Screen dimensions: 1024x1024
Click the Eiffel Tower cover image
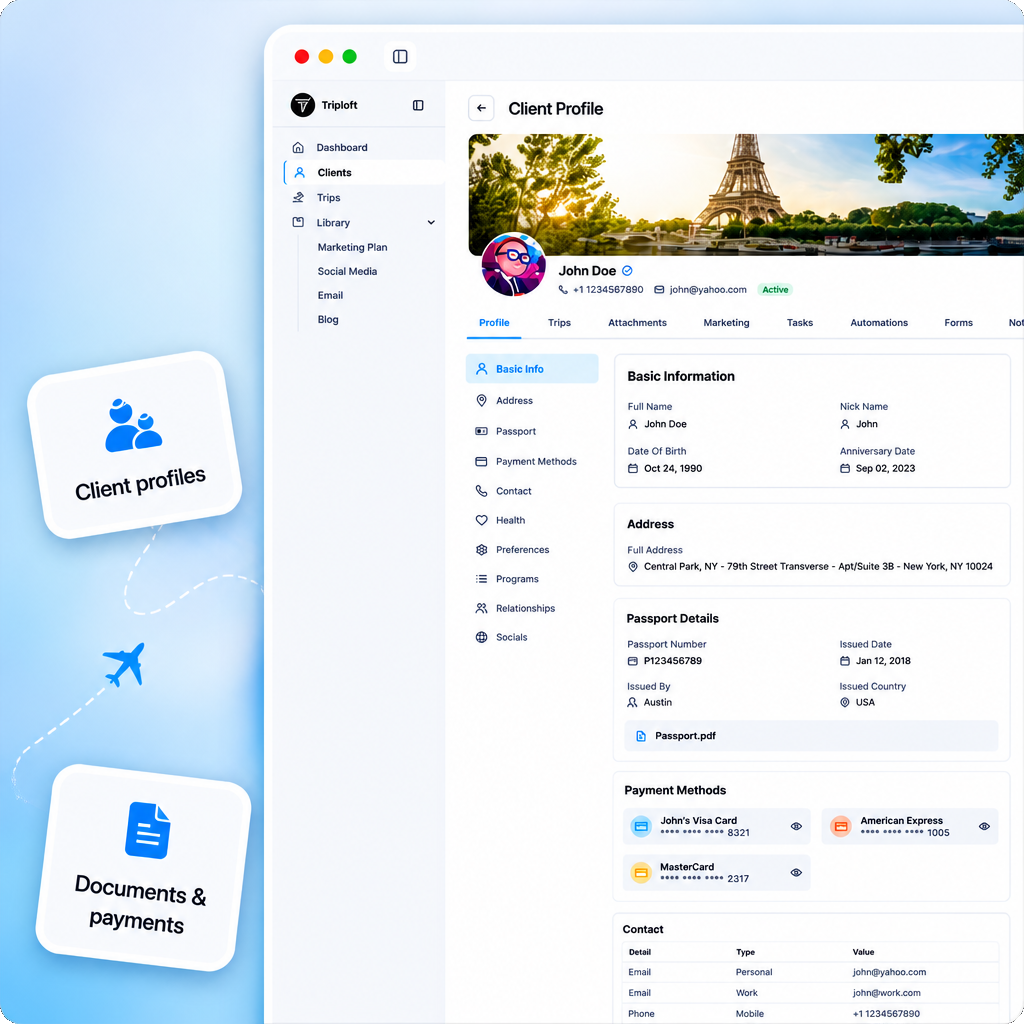pyautogui.click(x=746, y=195)
